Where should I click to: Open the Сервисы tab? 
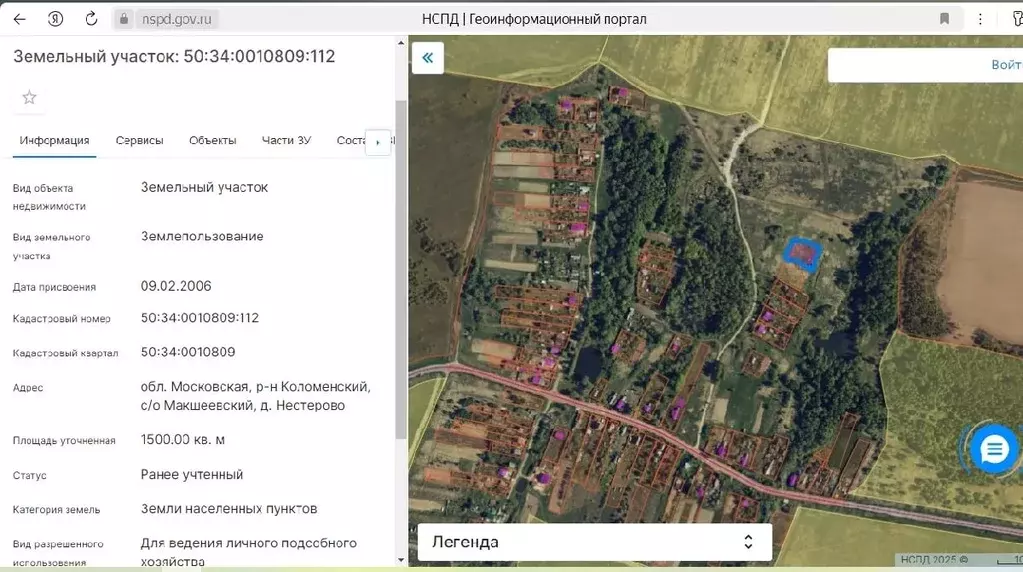139,141
